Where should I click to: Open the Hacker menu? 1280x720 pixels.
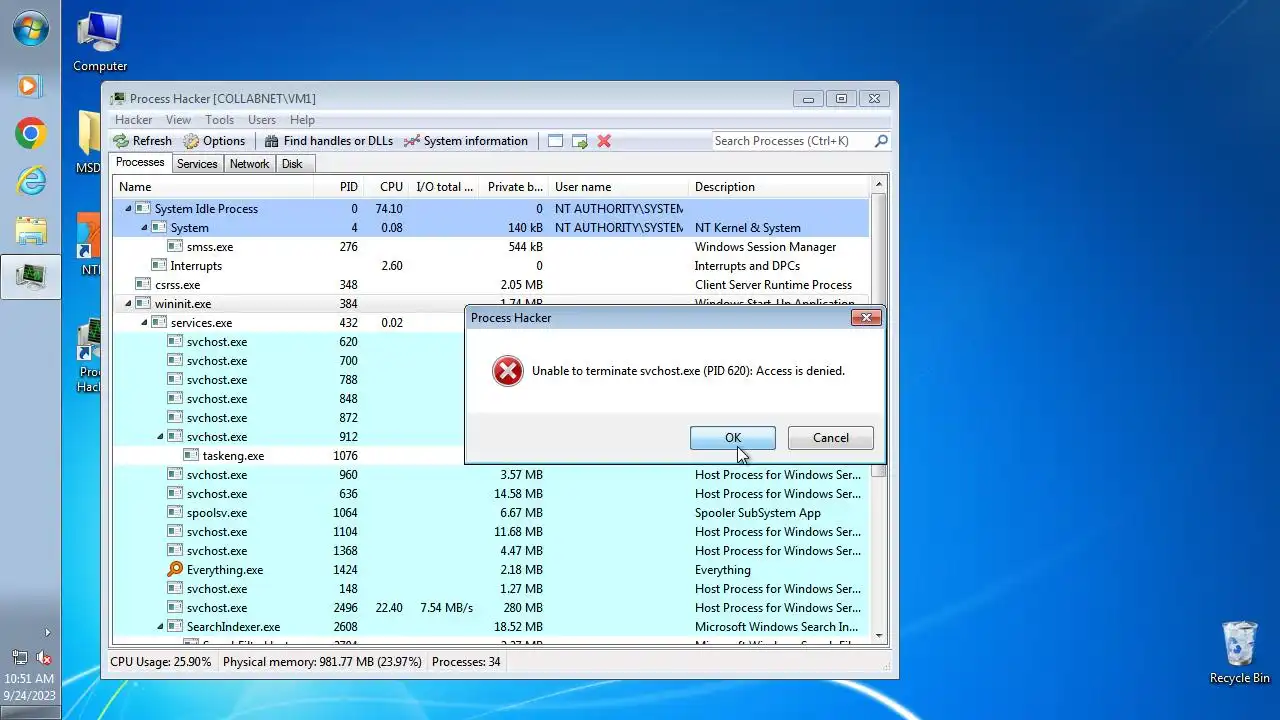point(134,120)
